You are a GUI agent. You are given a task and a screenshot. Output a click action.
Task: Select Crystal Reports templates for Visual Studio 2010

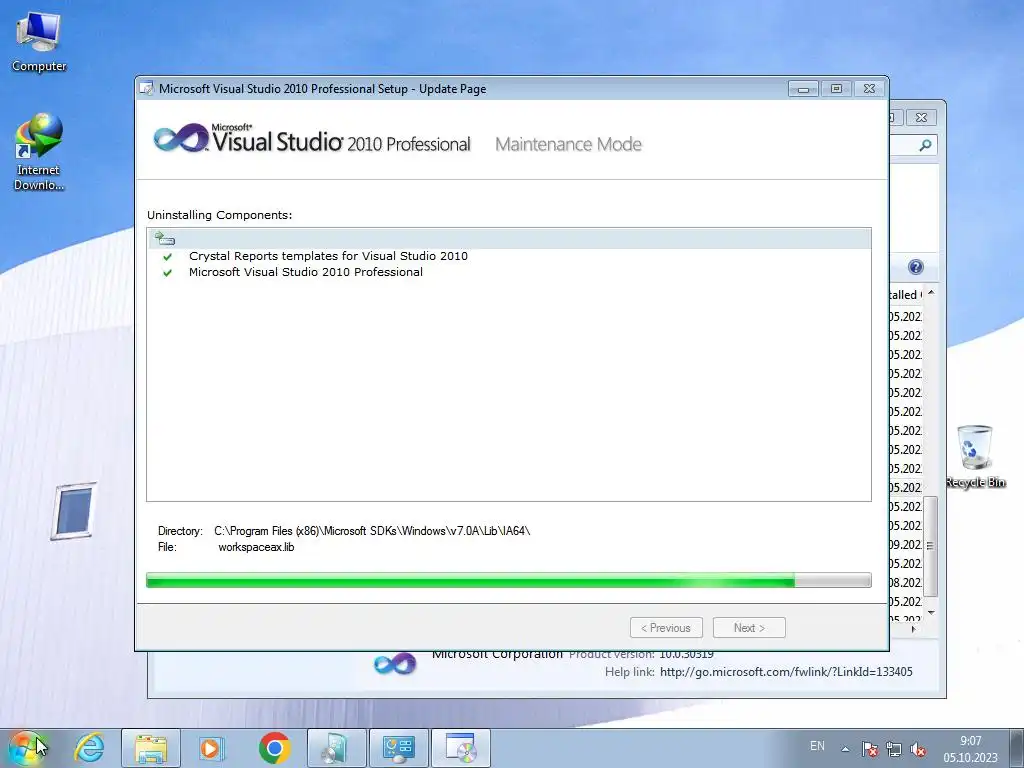tap(328, 256)
